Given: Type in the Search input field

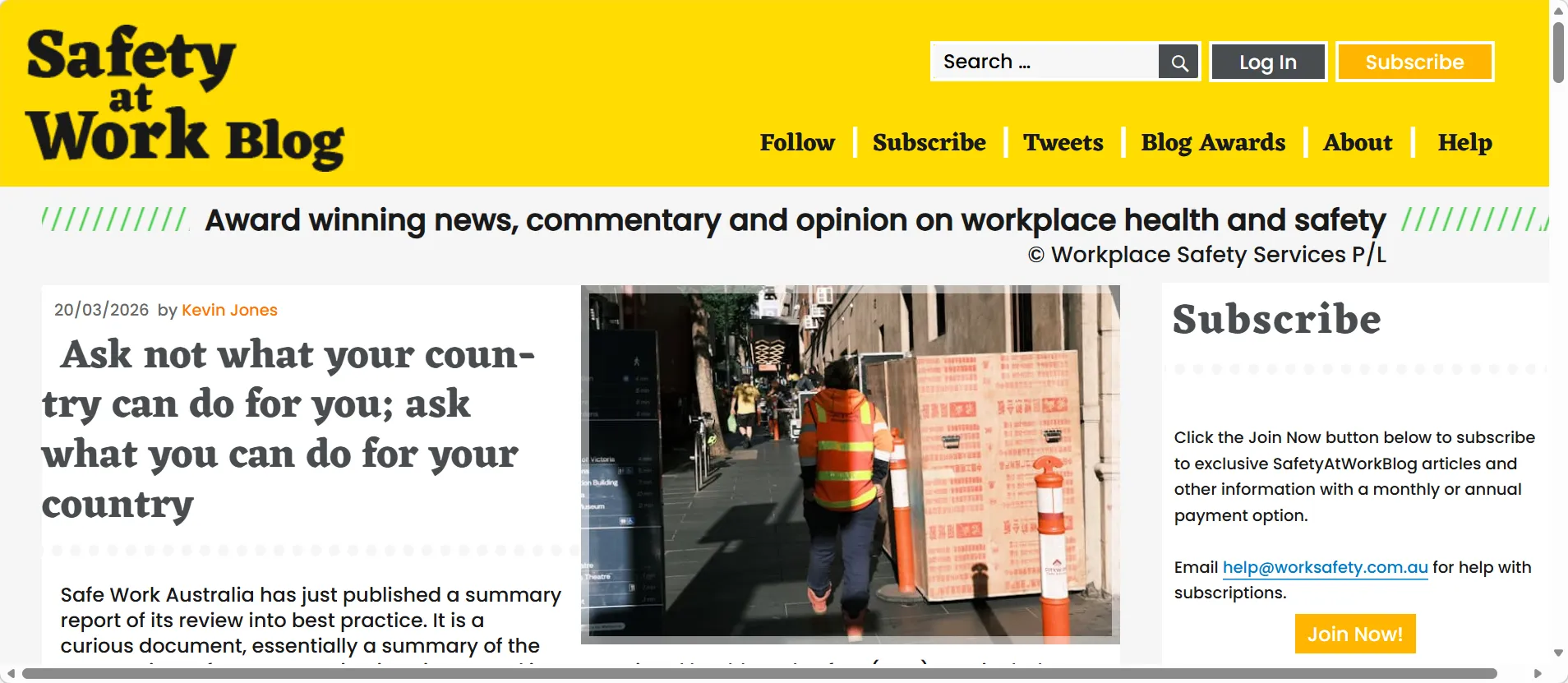Looking at the screenshot, I should point(1044,62).
